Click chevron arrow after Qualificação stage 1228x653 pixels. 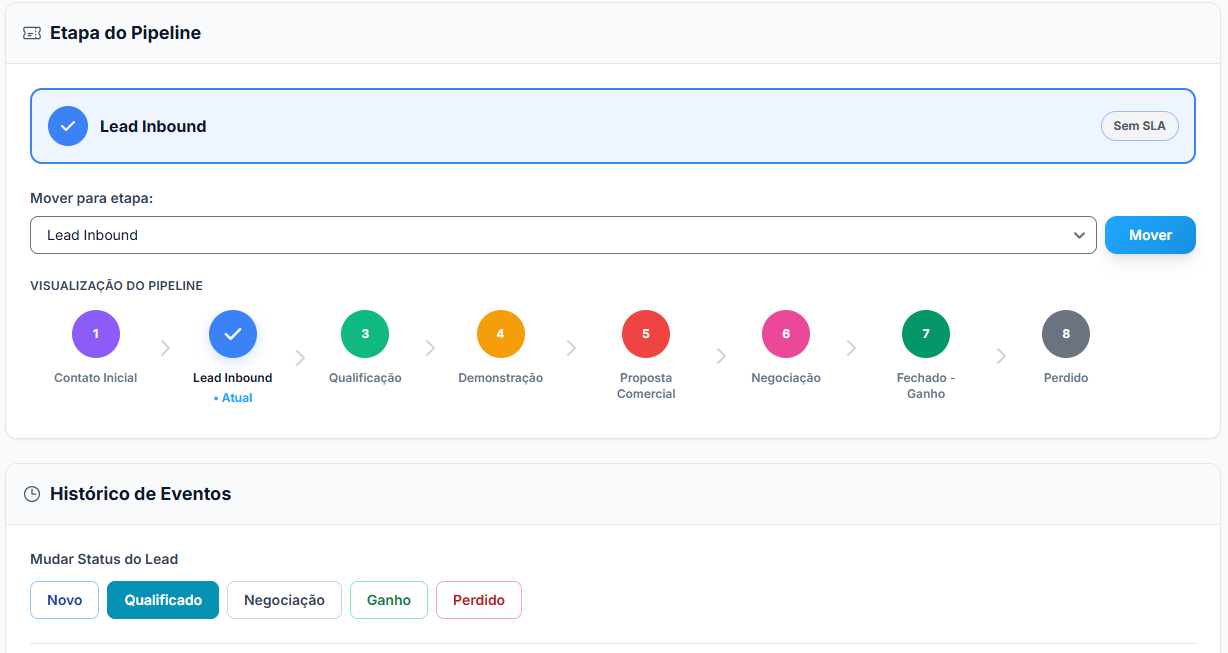pos(430,348)
